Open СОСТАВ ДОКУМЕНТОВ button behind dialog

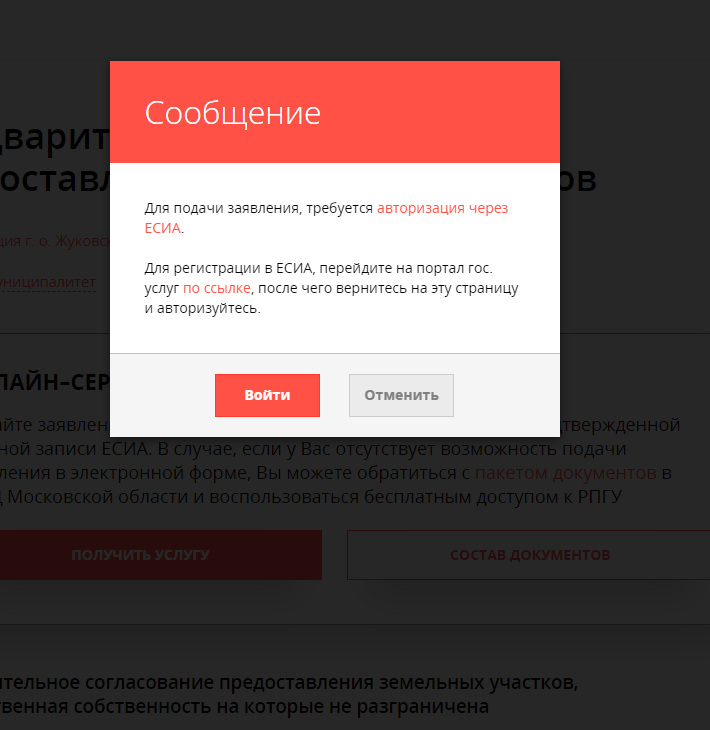point(529,555)
